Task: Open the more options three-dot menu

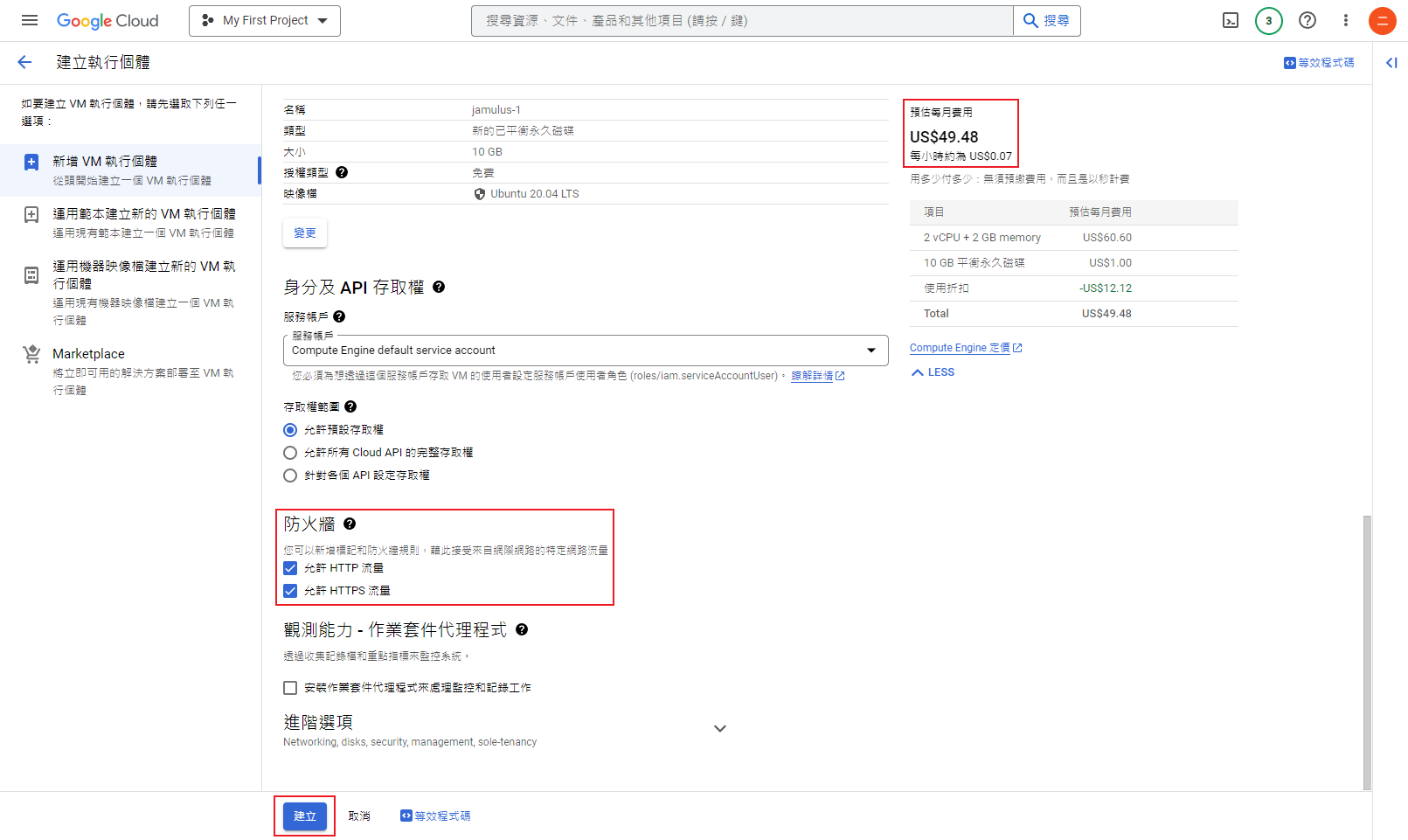Action: 1346,20
